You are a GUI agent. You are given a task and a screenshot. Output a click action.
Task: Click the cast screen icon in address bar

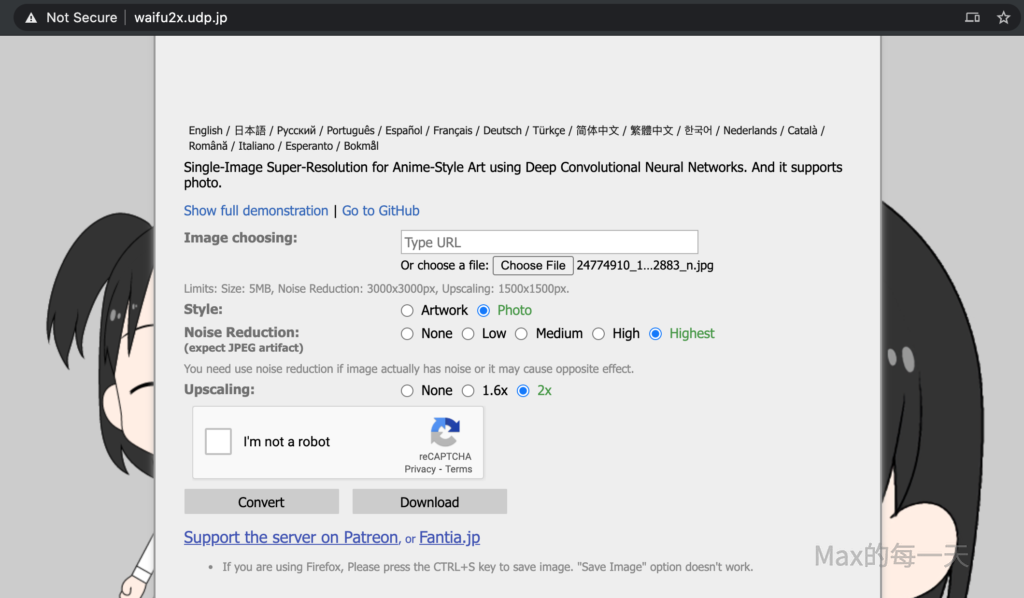click(972, 18)
